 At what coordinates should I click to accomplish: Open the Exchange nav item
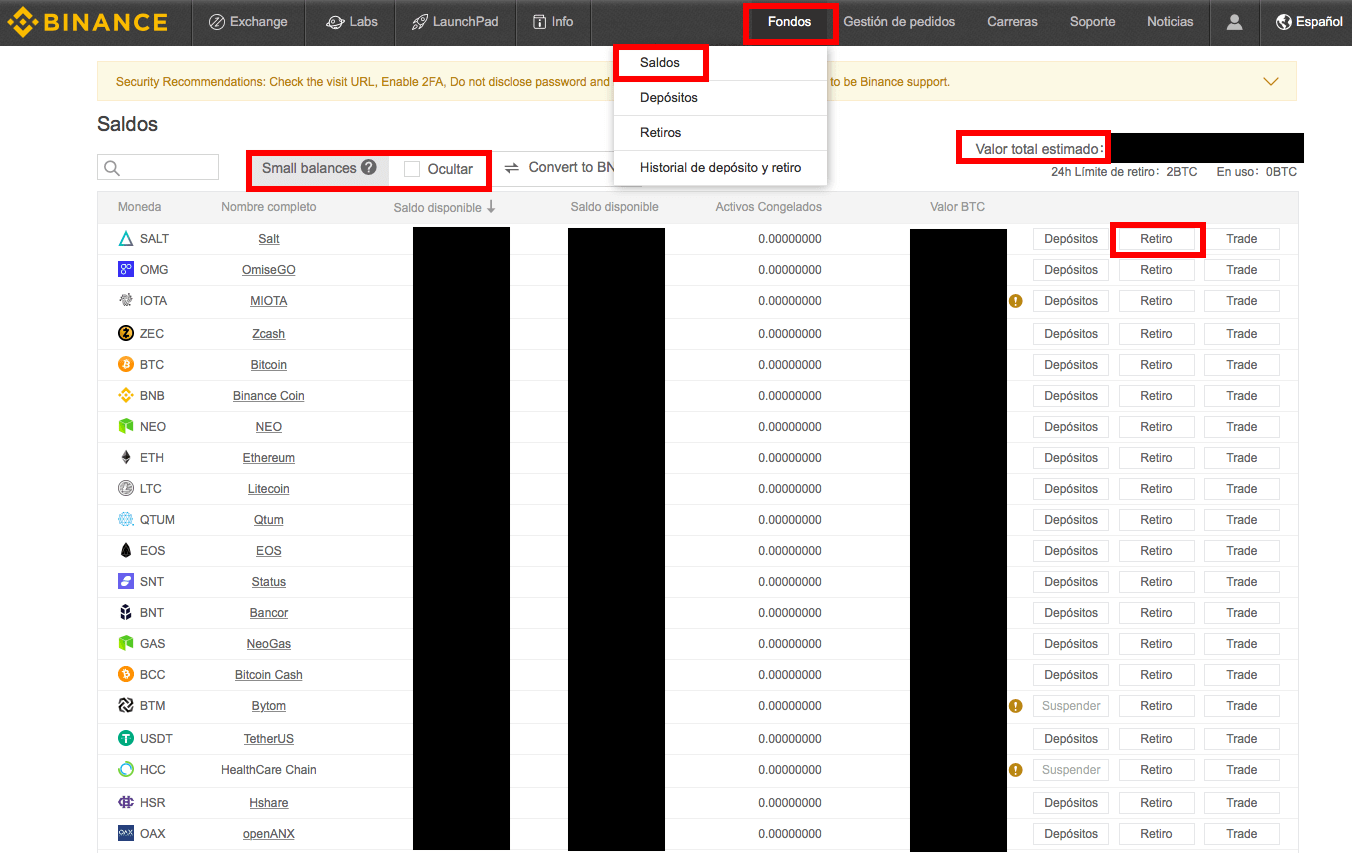[248, 22]
